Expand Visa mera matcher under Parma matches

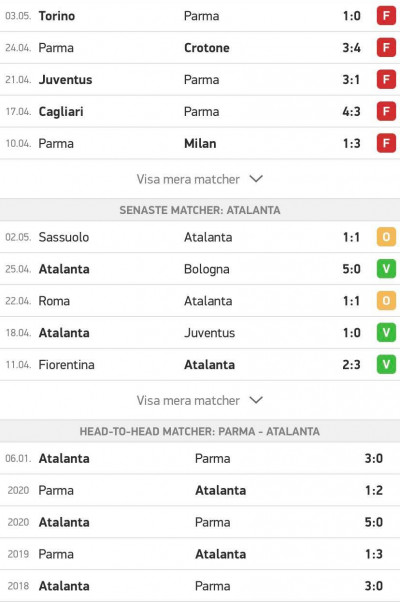pos(200,179)
